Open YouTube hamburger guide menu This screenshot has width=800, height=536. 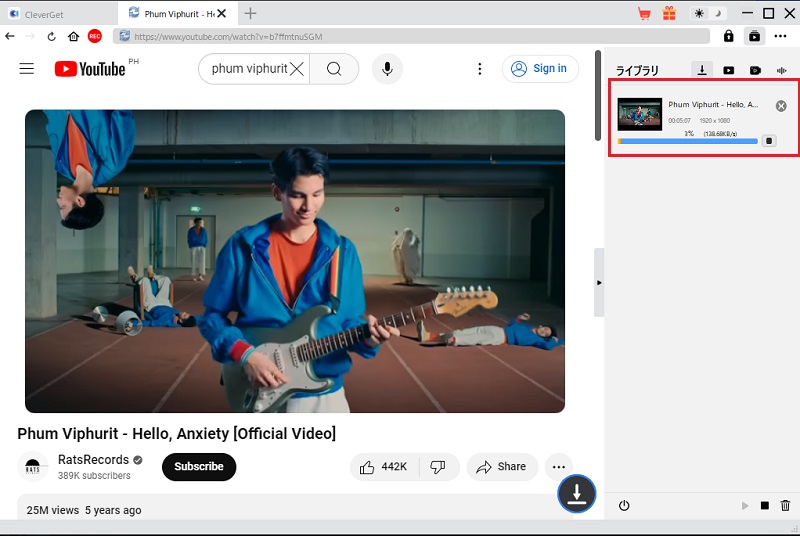tap(27, 68)
